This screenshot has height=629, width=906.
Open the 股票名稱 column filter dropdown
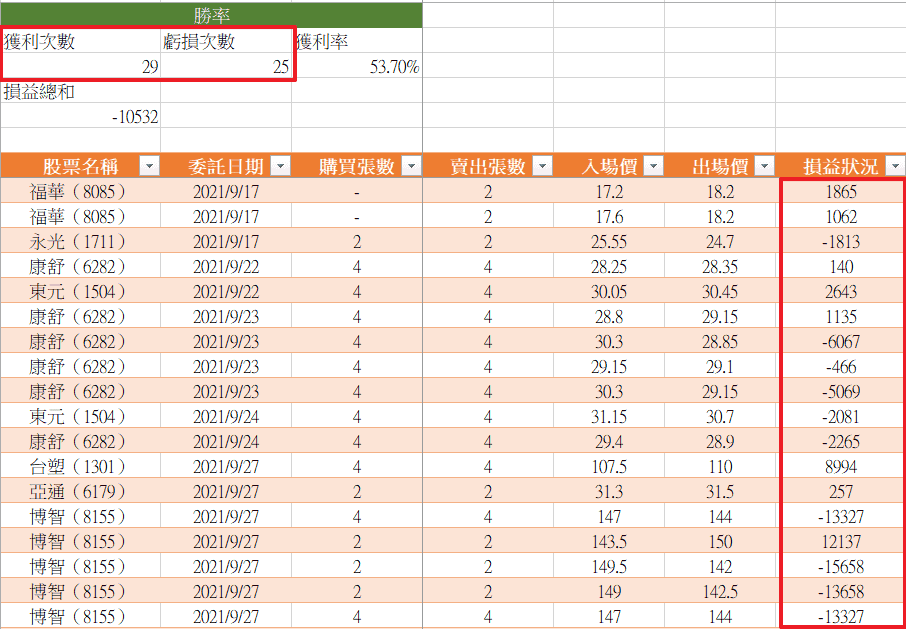click(149, 166)
